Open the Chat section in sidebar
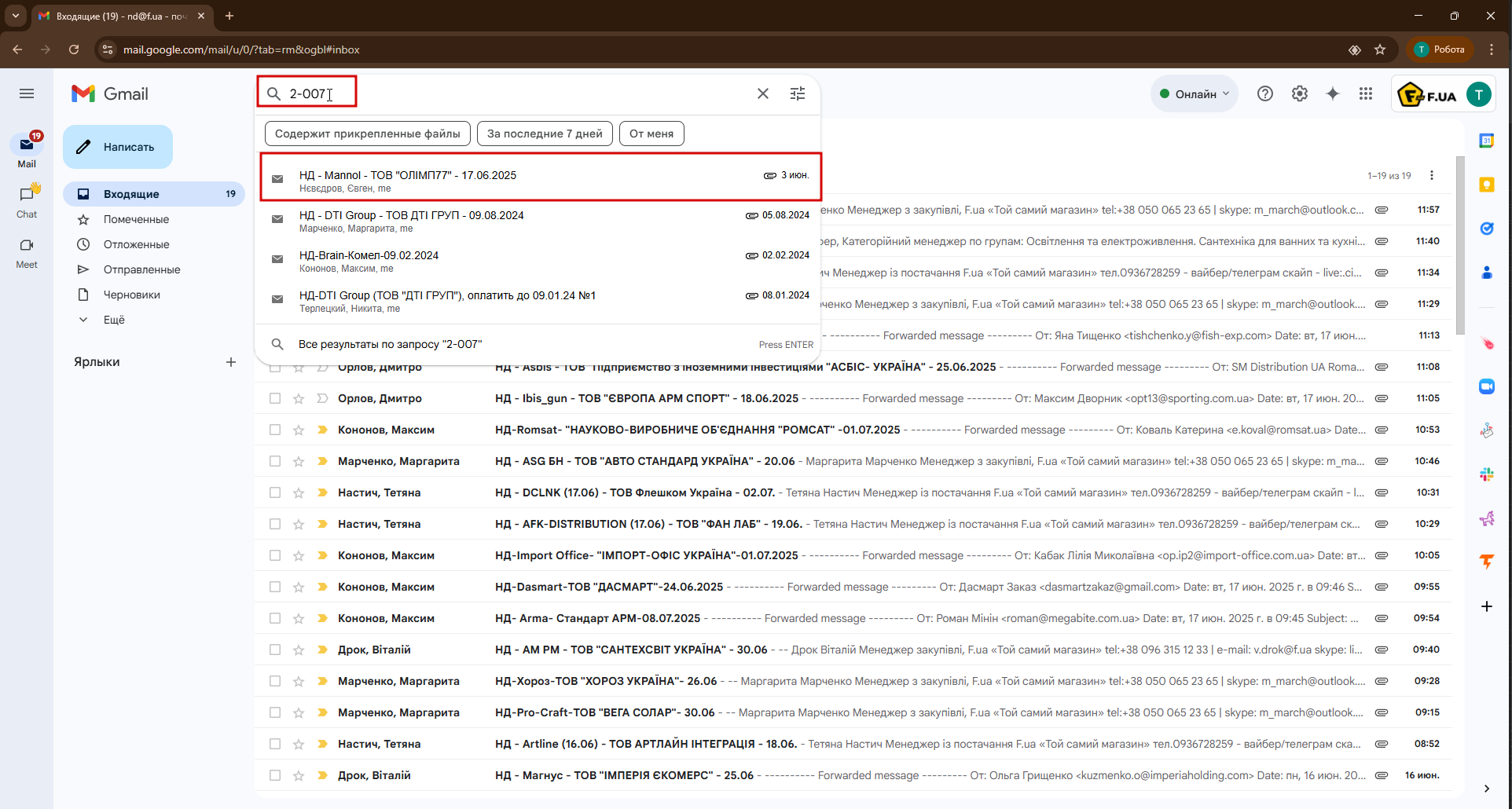 (27, 201)
